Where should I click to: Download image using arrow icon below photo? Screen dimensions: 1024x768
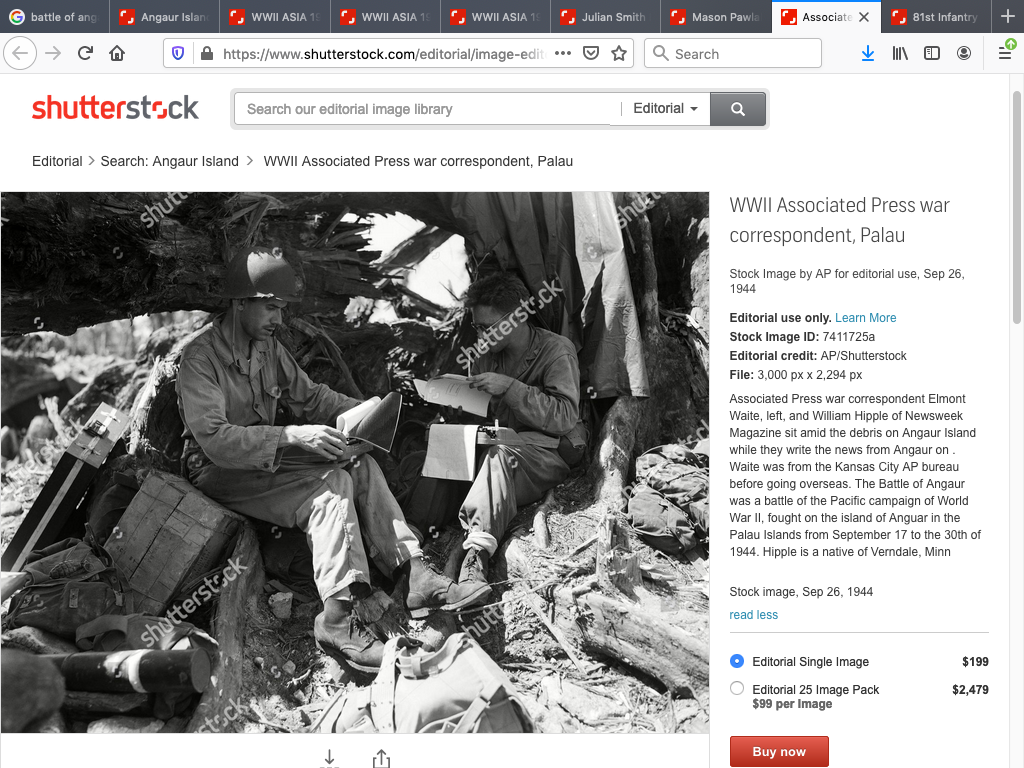330,758
